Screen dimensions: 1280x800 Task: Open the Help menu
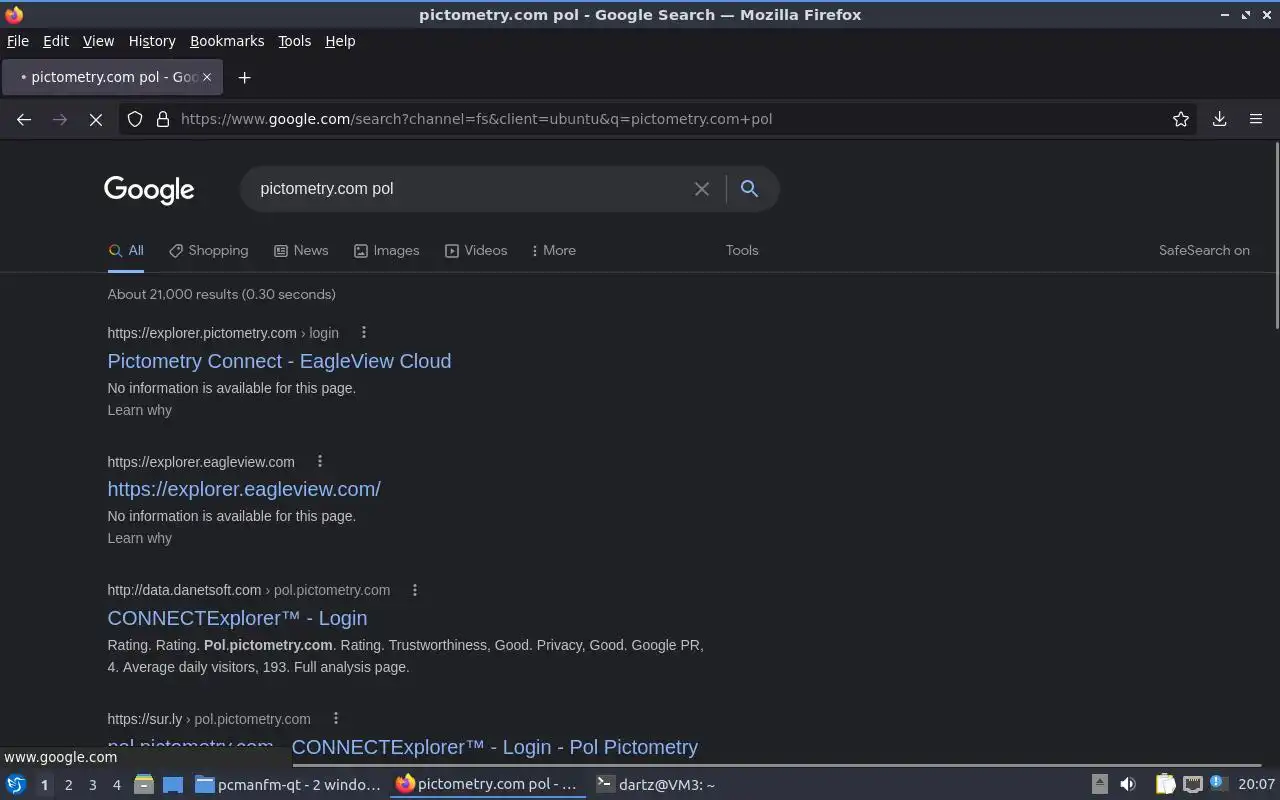[x=340, y=41]
